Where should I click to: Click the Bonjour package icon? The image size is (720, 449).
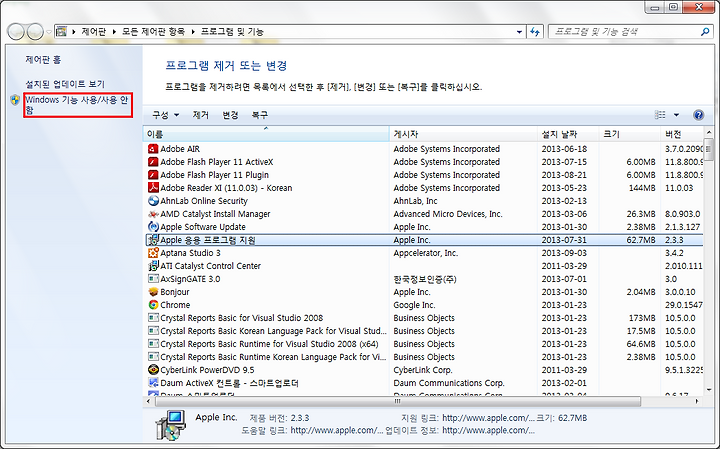153,292
